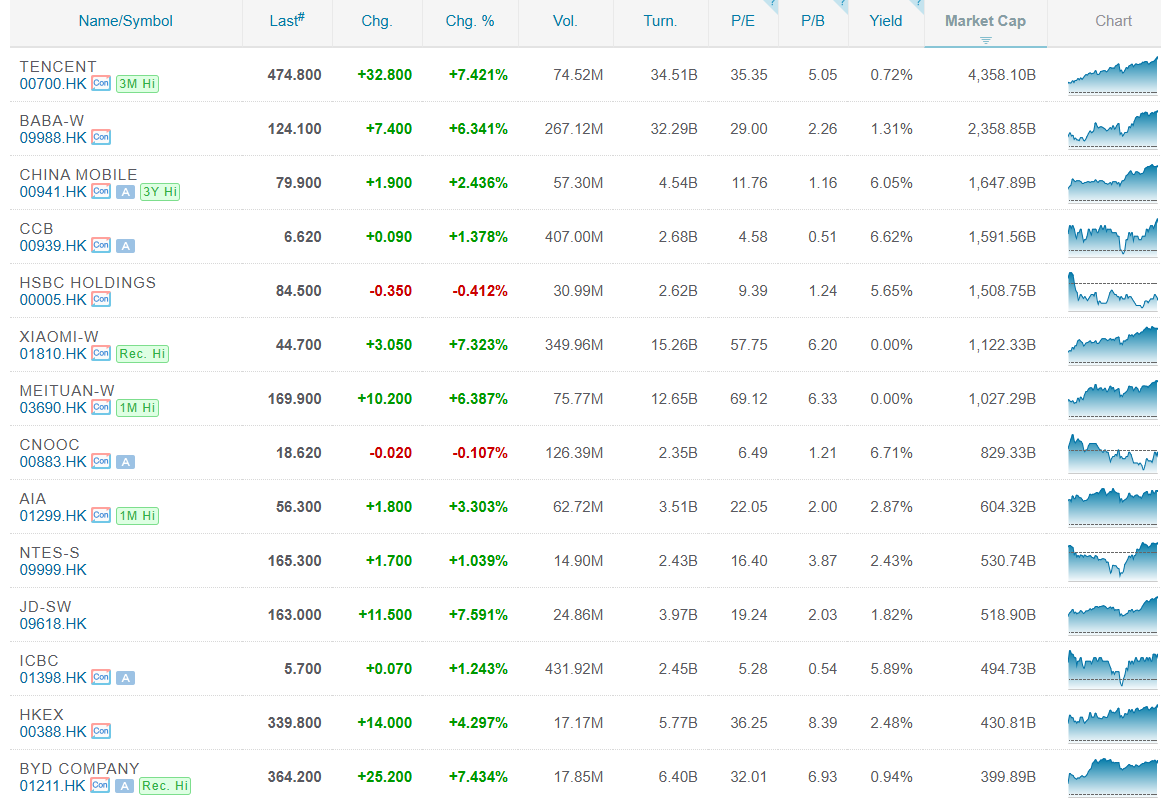Click JD-SW percent change +7.591%
Image resolution: width=1161 pixels, height=801 pixels.
[478, 615]
